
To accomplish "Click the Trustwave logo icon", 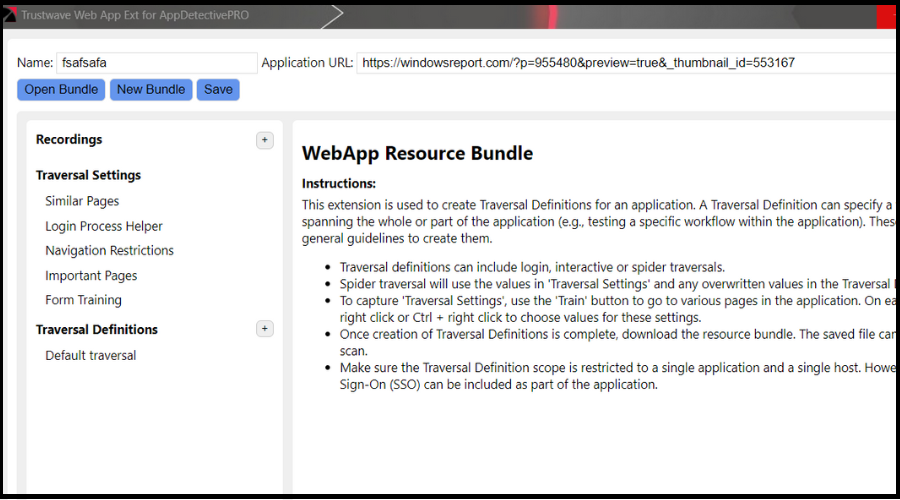I will pyautogui.click(x=10, y=15).
